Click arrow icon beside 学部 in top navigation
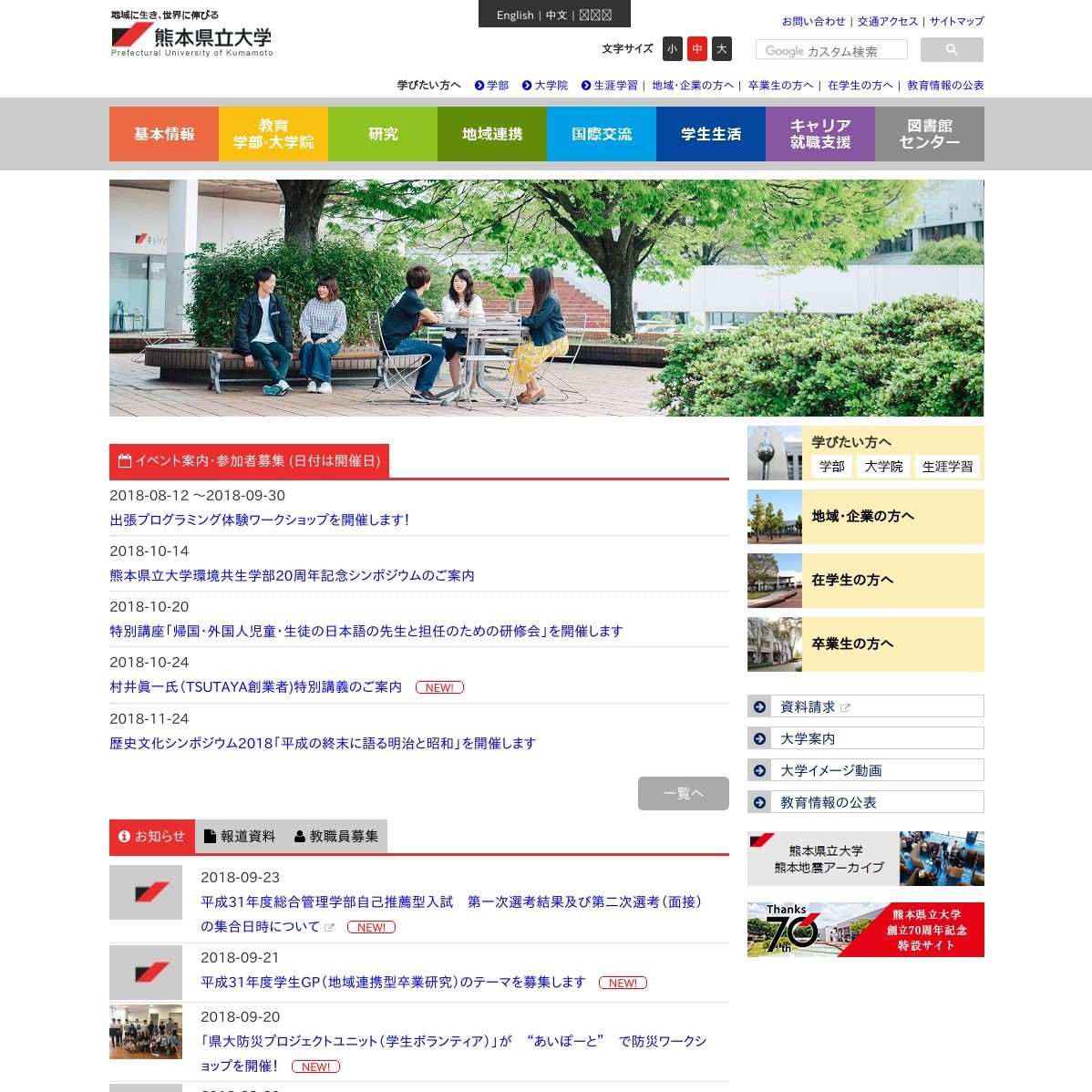 point(479,86)
